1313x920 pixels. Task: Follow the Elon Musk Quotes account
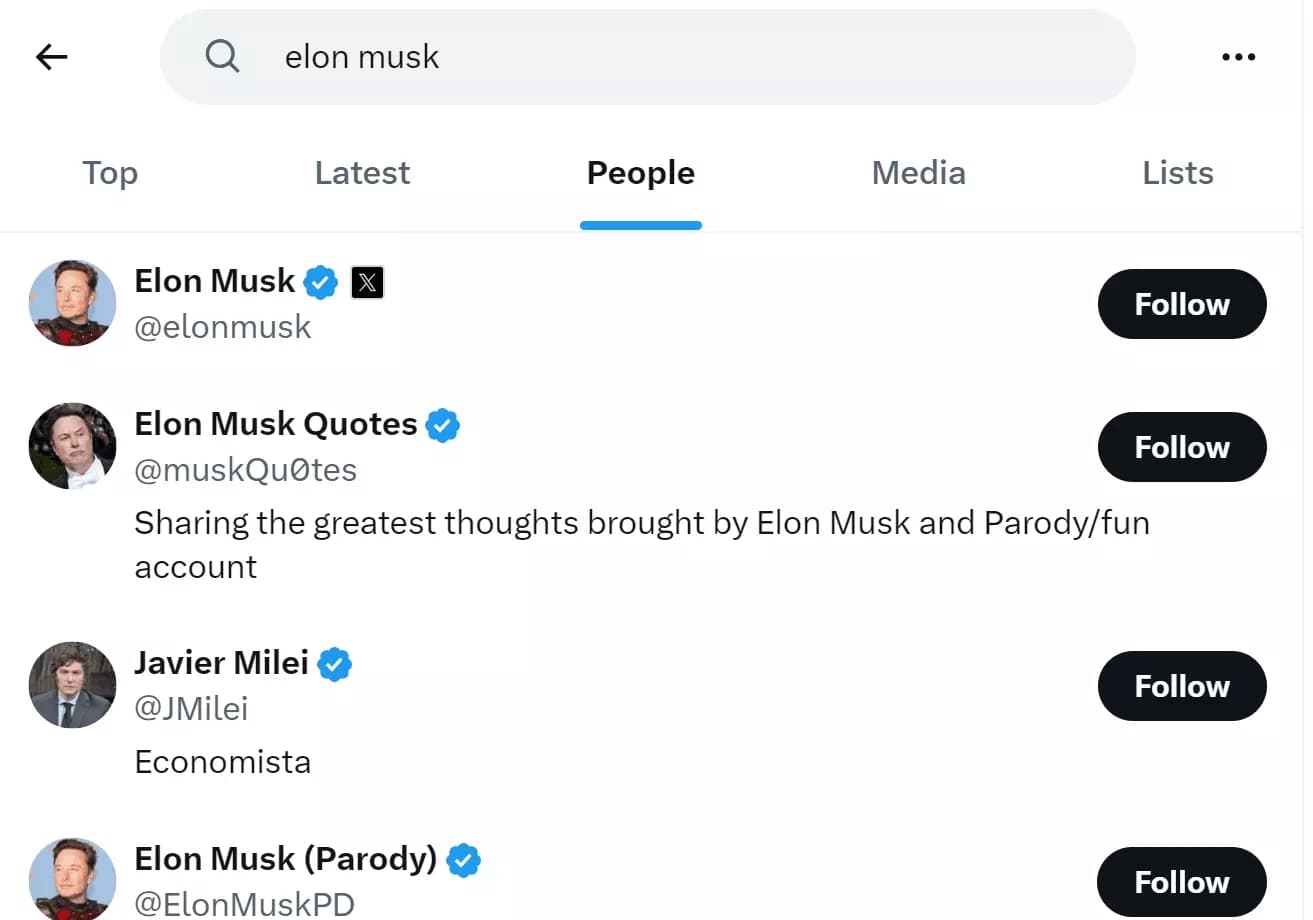coord(1181,447)
